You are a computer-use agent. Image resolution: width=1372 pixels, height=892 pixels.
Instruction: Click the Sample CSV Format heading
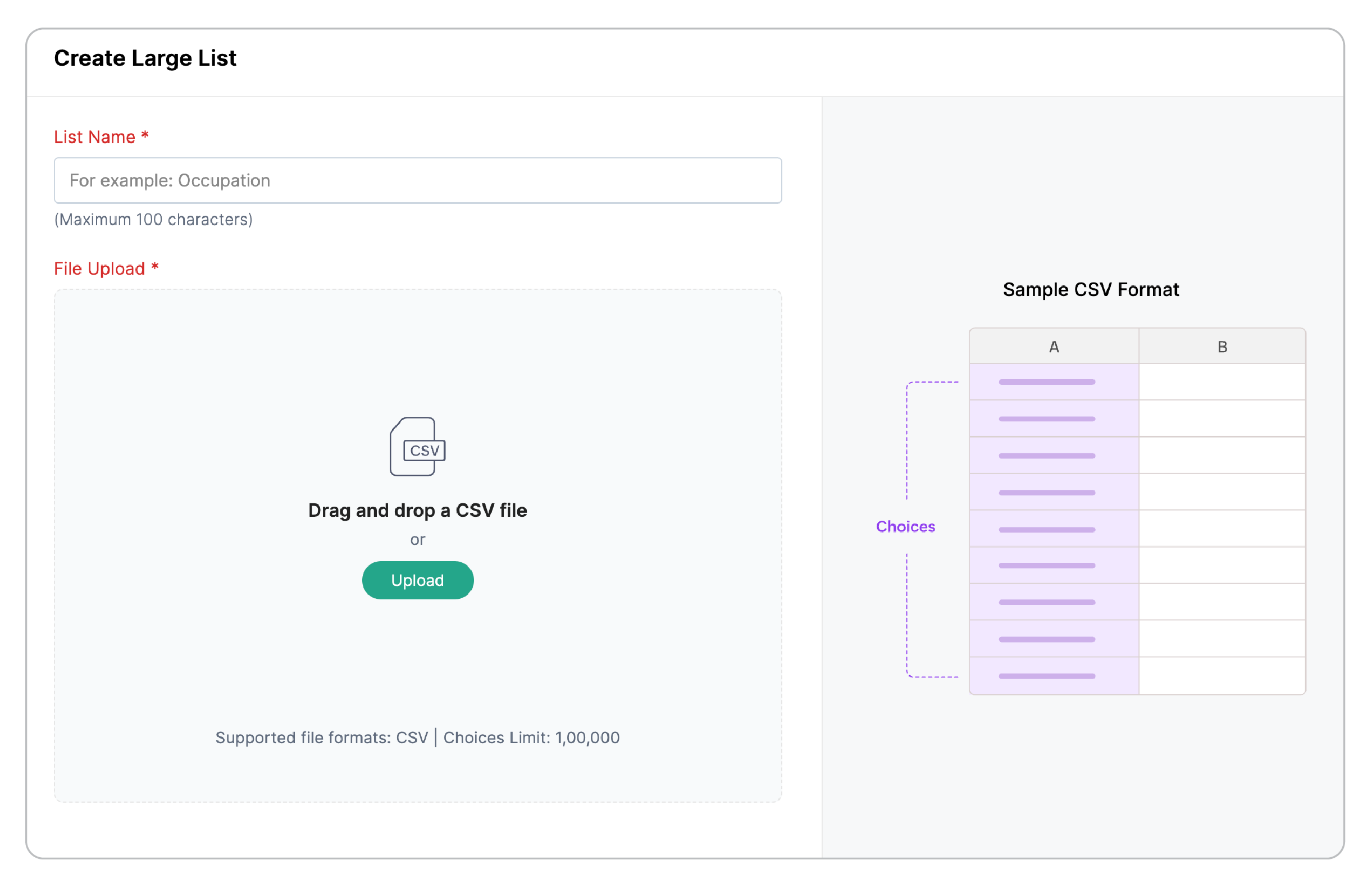[x=1091, y=289]
